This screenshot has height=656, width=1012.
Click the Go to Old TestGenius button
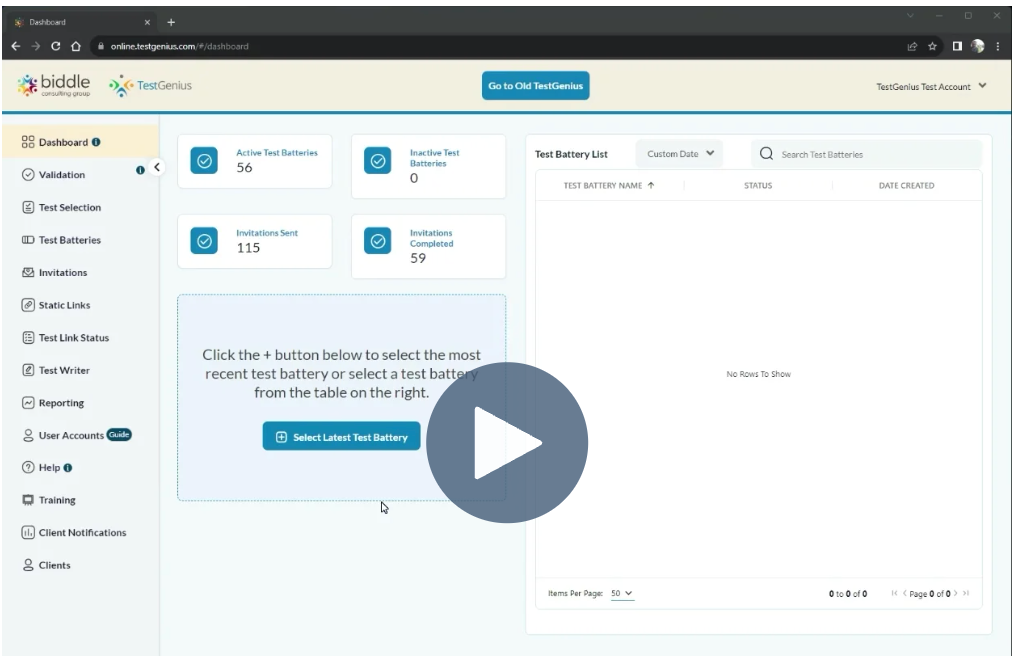(538, 85)
